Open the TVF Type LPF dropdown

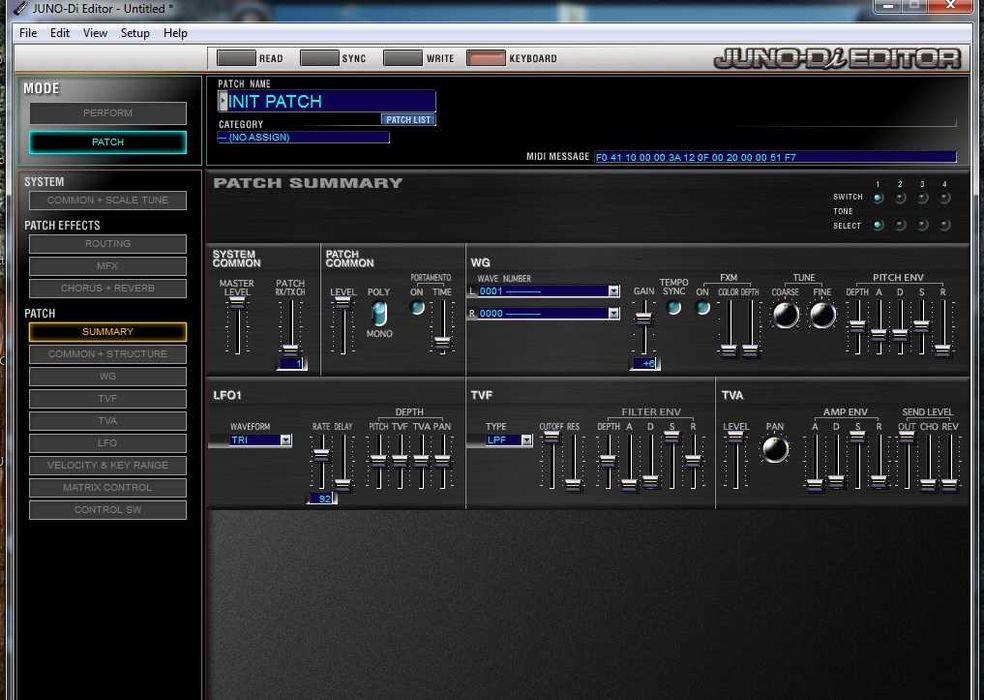click(527, 440)
